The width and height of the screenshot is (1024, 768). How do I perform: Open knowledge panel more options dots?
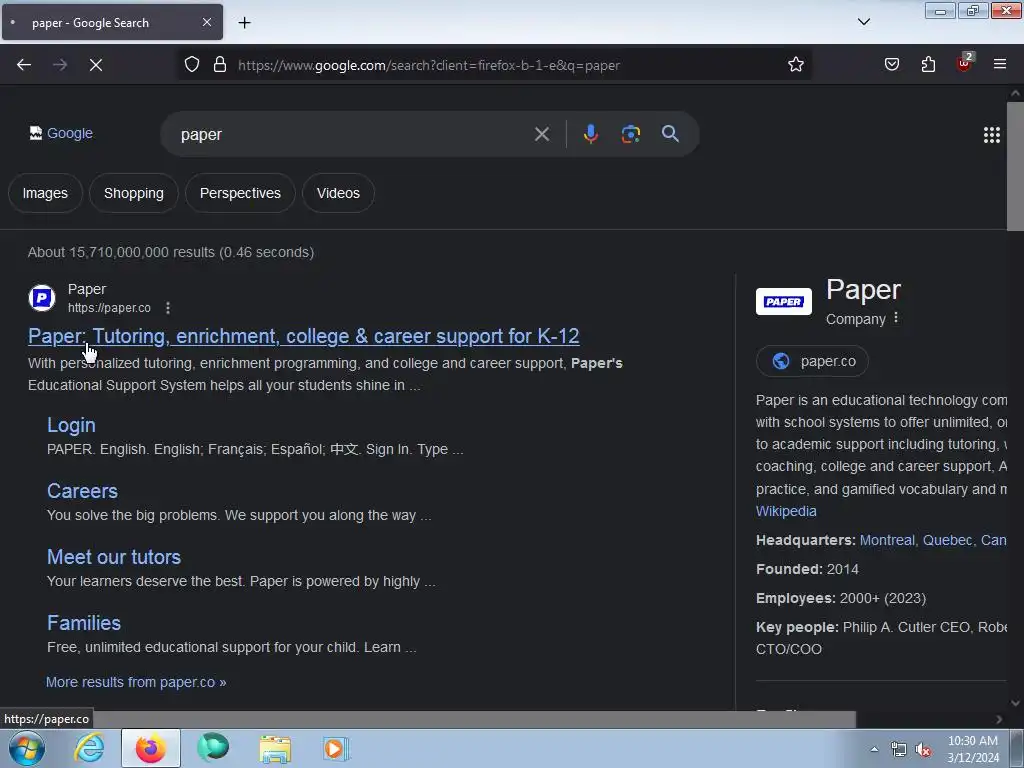point(896,317)
